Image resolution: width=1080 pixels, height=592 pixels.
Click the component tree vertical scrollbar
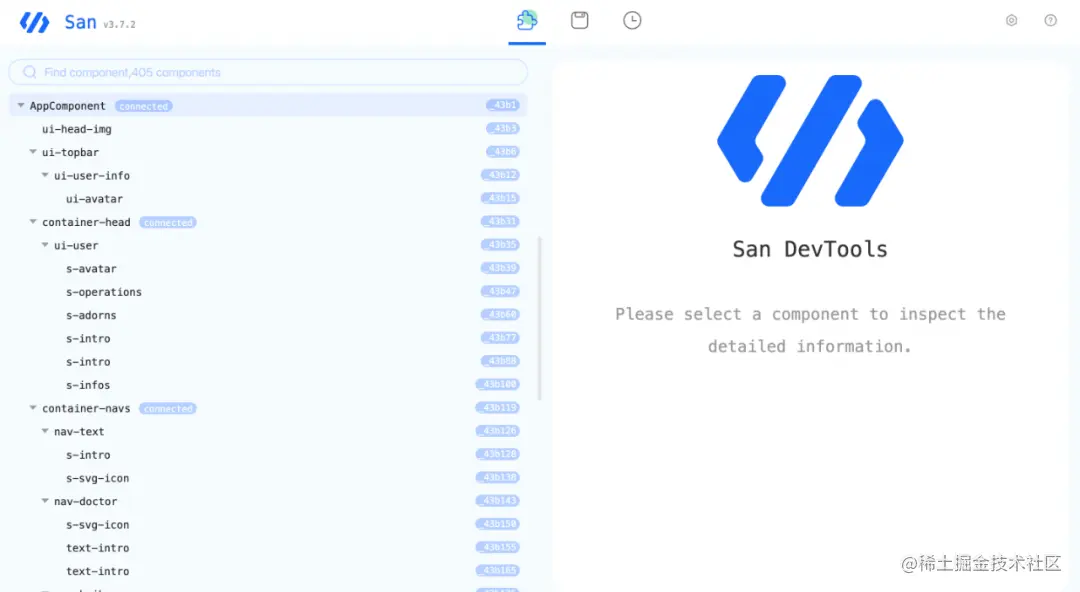(x=539, y=318)
